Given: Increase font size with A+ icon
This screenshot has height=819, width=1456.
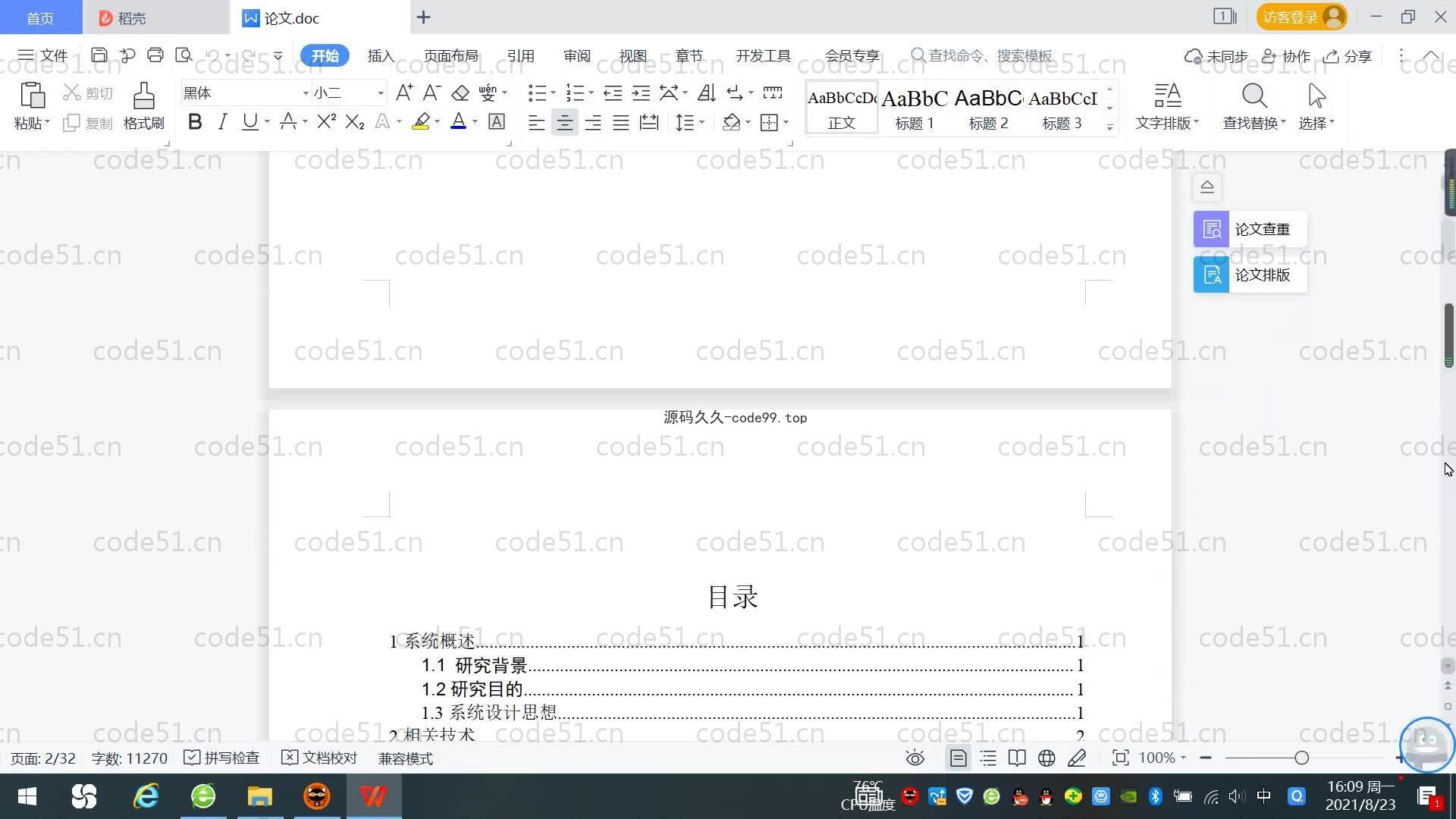Looking at the screenshot, I should tap(404, 93).
